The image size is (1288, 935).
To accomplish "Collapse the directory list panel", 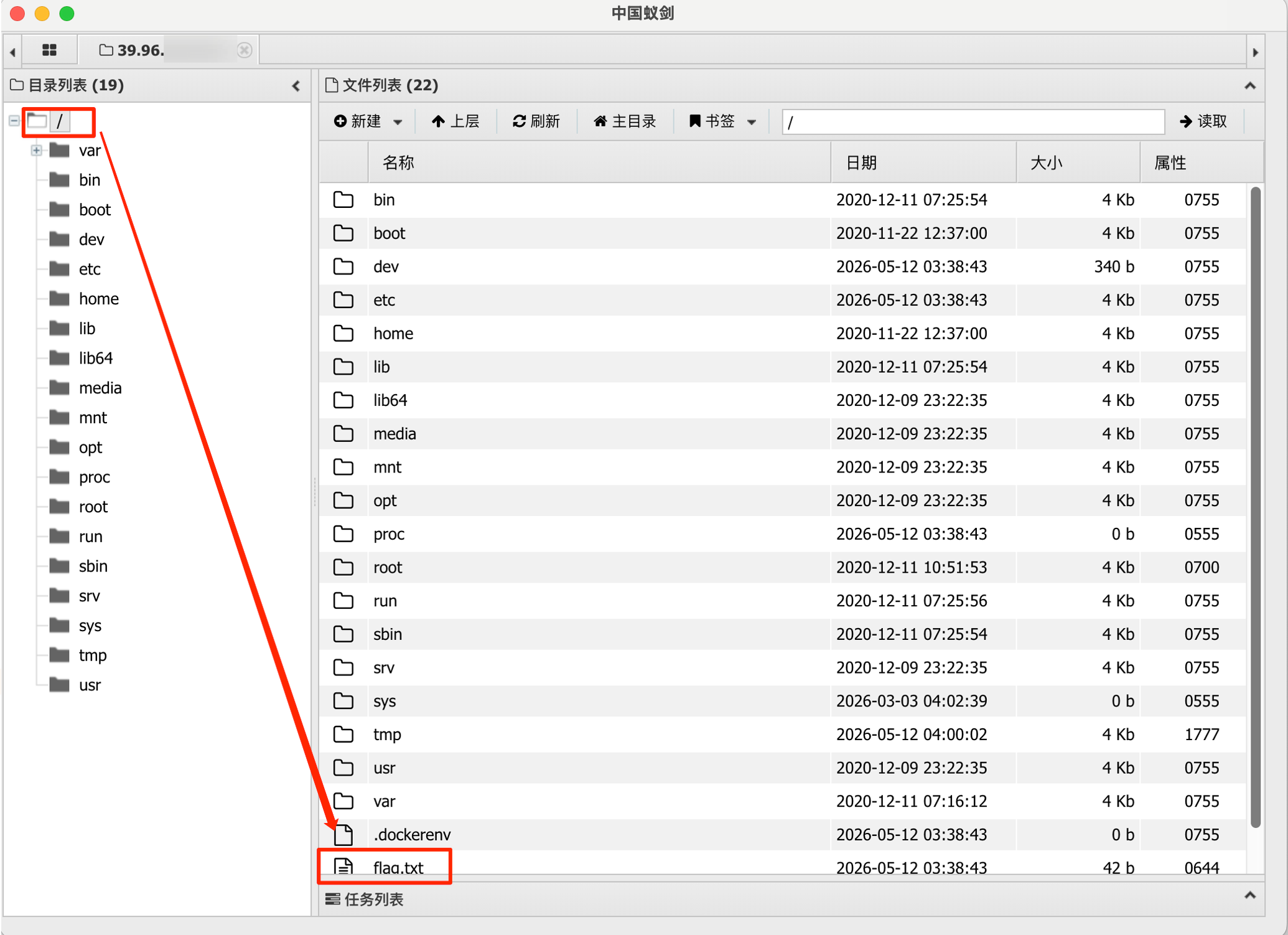I will 296,86.
